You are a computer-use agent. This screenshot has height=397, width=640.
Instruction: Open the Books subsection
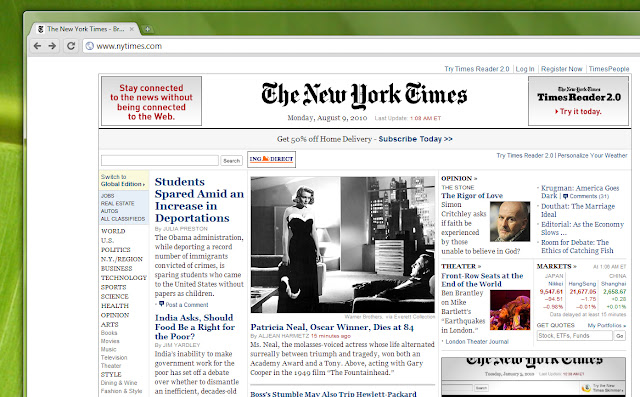[x=109, y=333]
